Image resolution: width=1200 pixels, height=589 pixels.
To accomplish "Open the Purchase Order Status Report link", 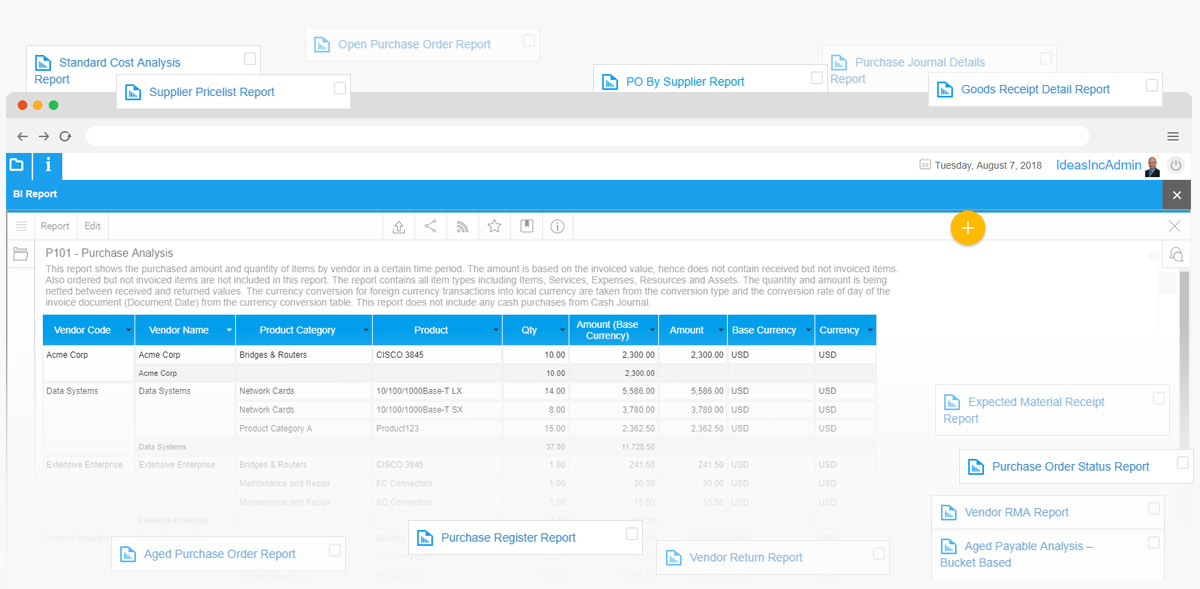I will (x=1070, y=467).
